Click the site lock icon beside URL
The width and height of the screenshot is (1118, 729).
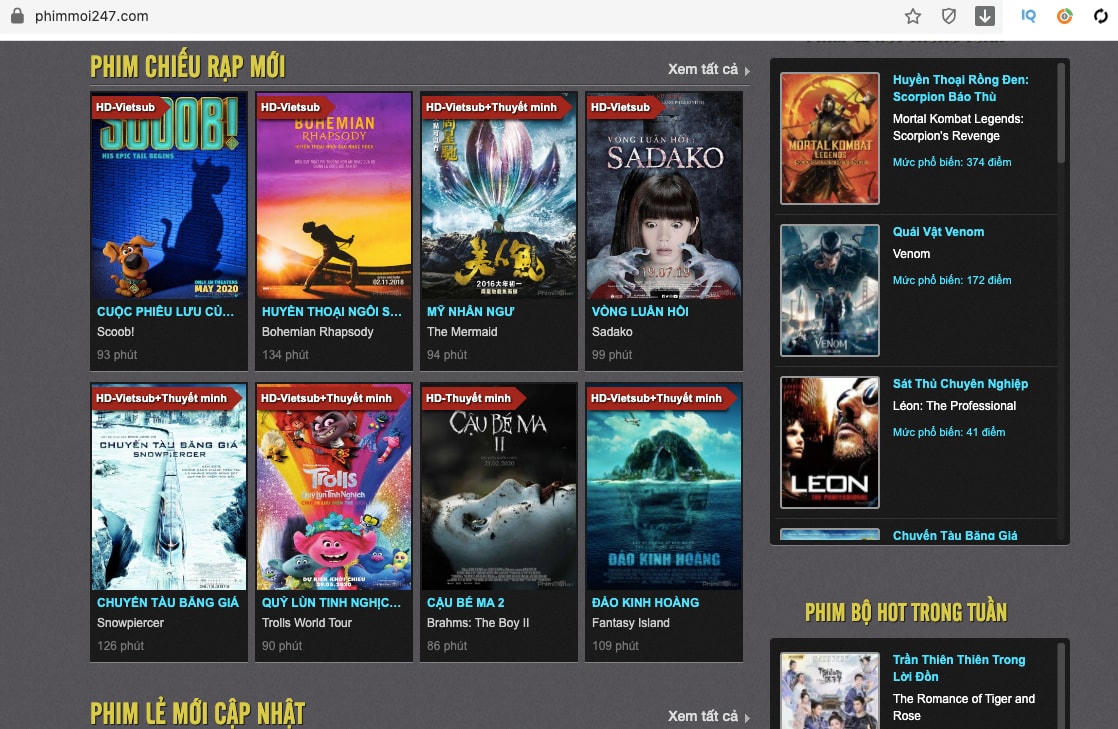(16, 16)
